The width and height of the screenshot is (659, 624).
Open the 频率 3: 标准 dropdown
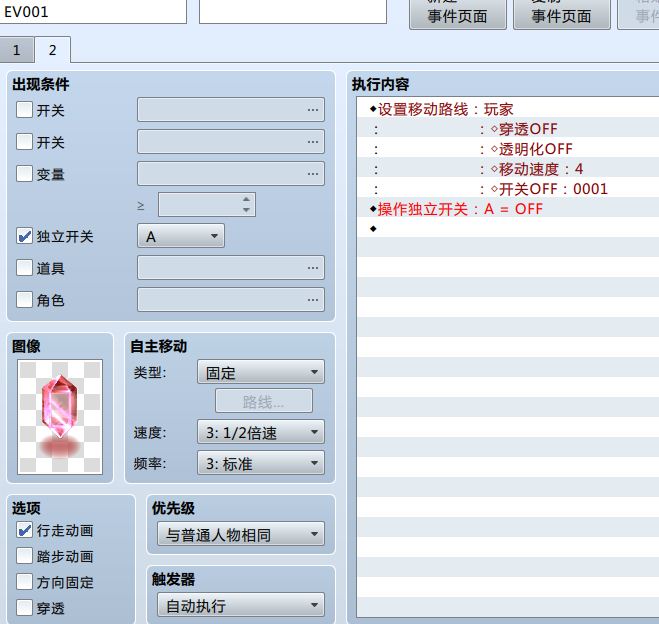261,463
